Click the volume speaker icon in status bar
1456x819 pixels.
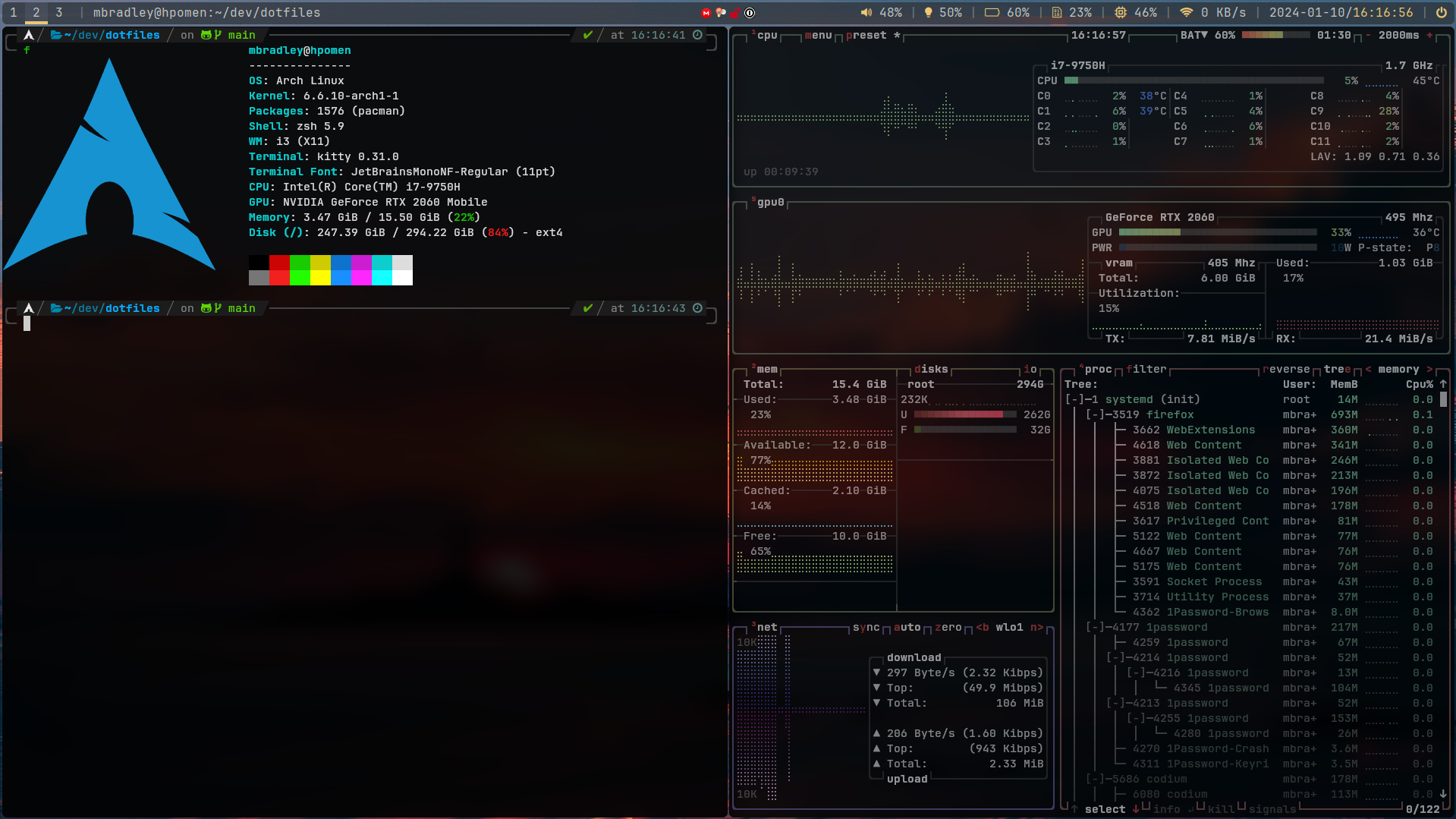pyautogui.click(x=866, y=13)
